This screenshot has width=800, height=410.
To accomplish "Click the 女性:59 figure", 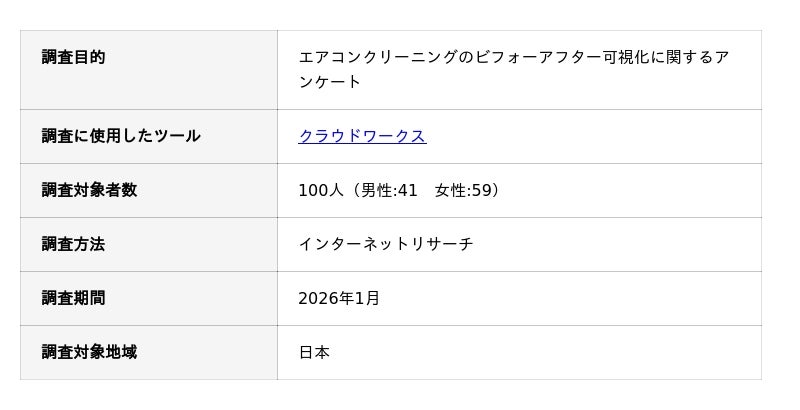I will [x=464, y=190].
